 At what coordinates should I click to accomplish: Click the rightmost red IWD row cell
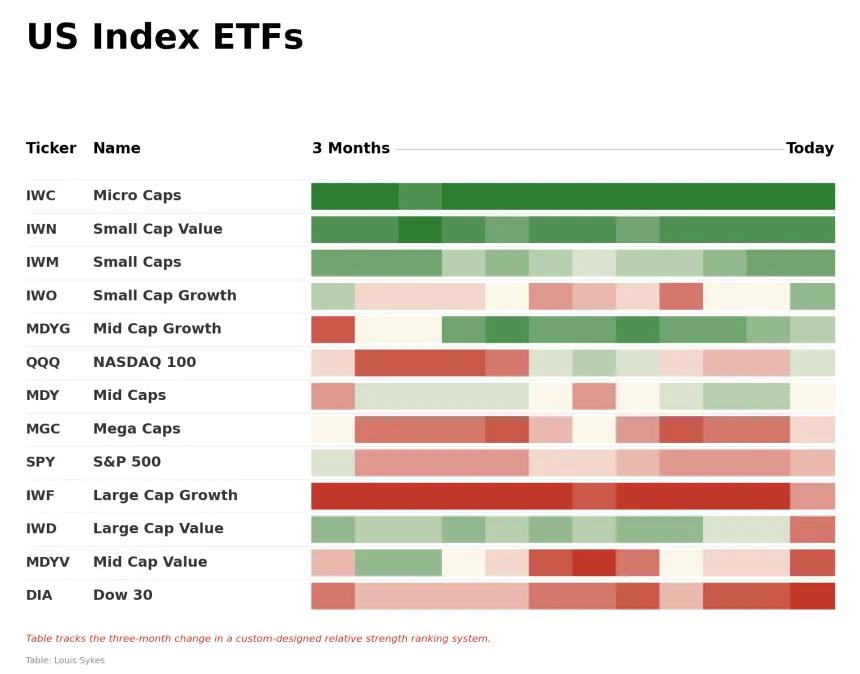(x=813, y=529)
